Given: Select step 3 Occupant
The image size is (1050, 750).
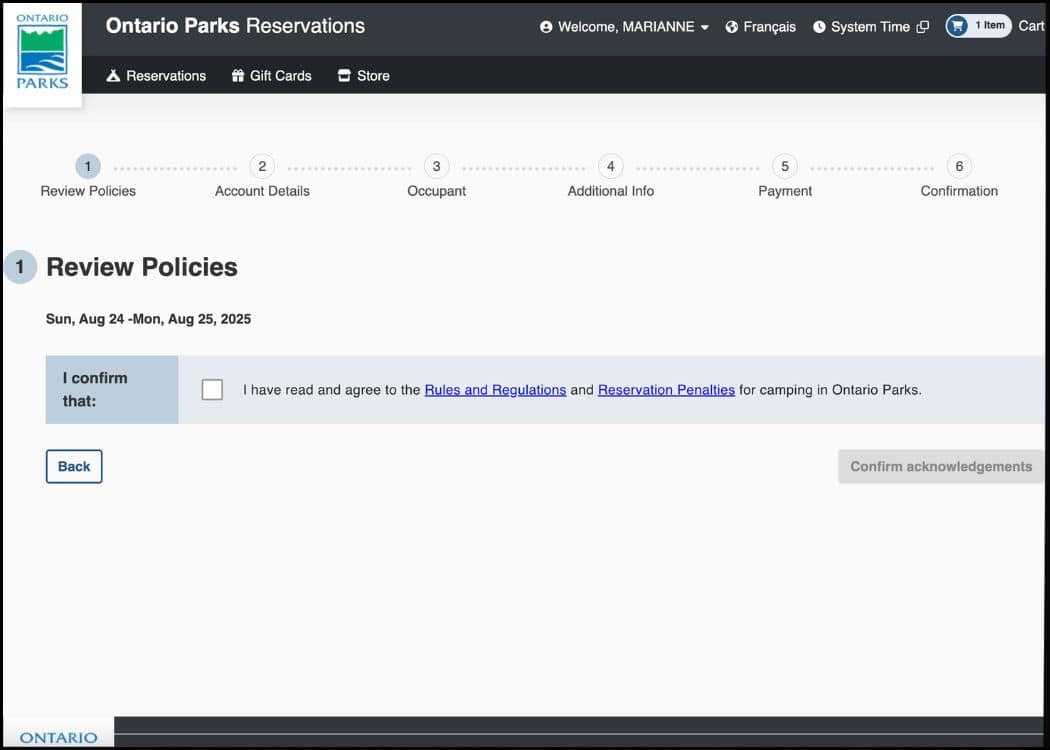Looking at the screenshot, I should [x=437, y=177].
